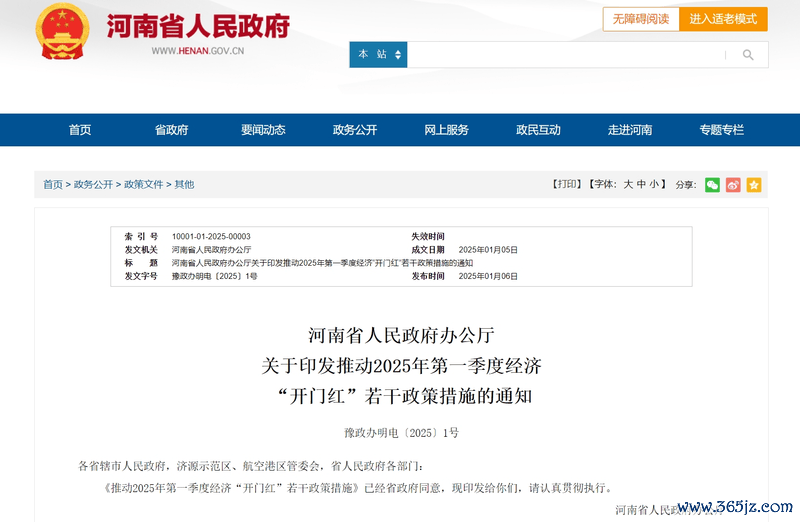Viewport: 800px width, 522px height.
Task: Click inside the site search input field
Action: tap(566, 55)
